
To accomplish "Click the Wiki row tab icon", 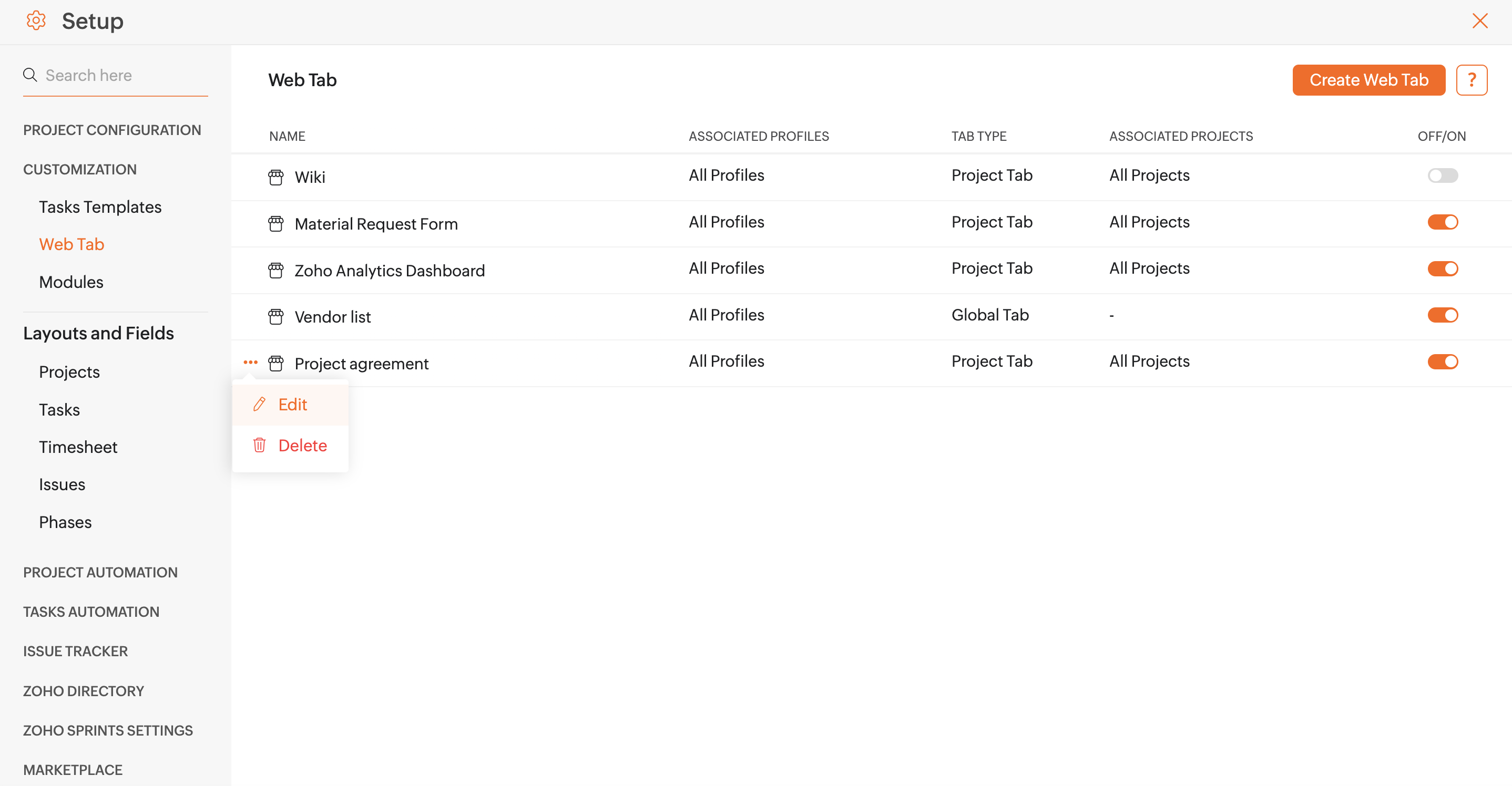I will coord(276,177).
